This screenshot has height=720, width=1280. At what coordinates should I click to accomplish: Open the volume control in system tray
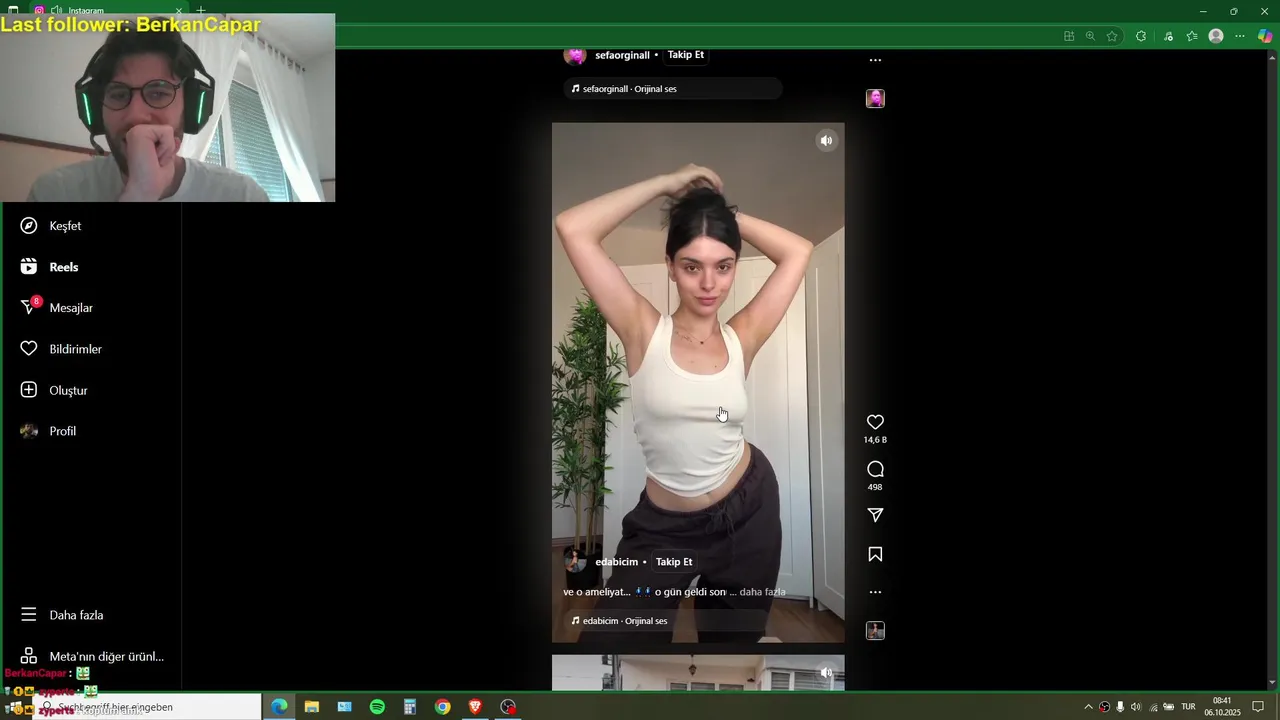click(1136, 707)
